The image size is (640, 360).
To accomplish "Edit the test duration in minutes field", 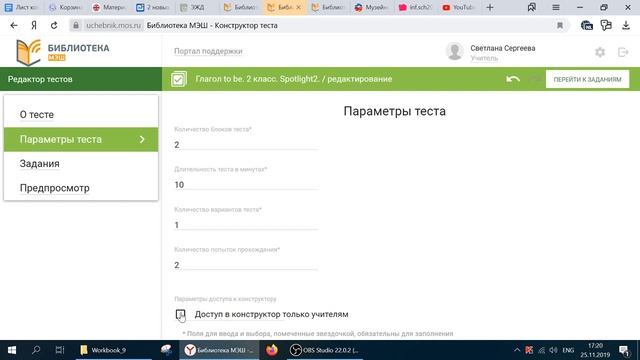I will (x=246, y=185).
